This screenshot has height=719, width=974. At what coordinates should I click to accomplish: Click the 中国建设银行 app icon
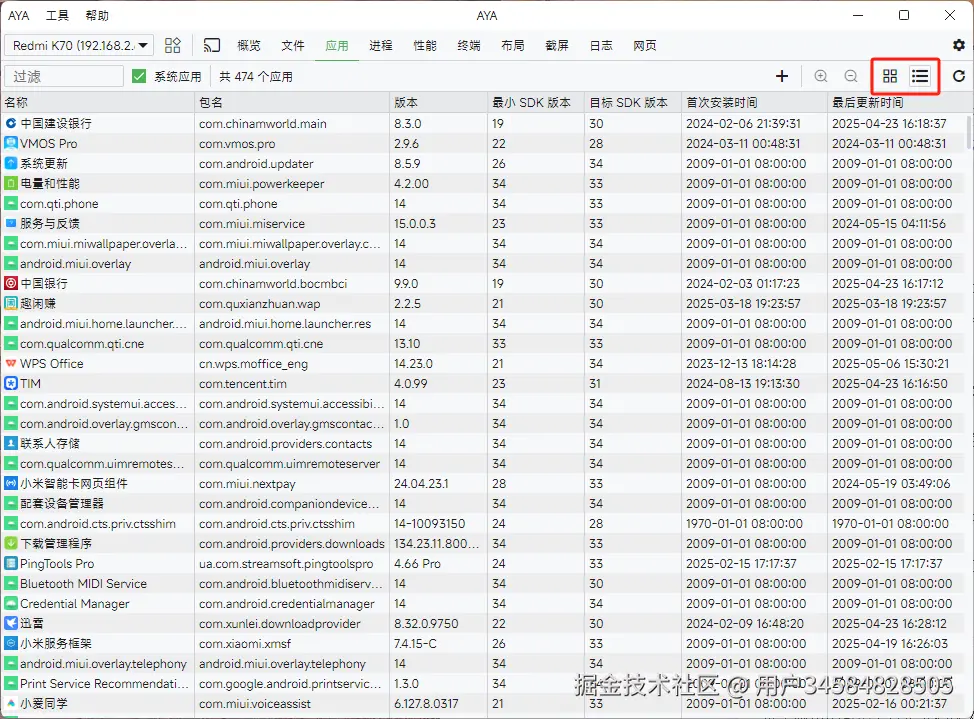pos(11,123)
